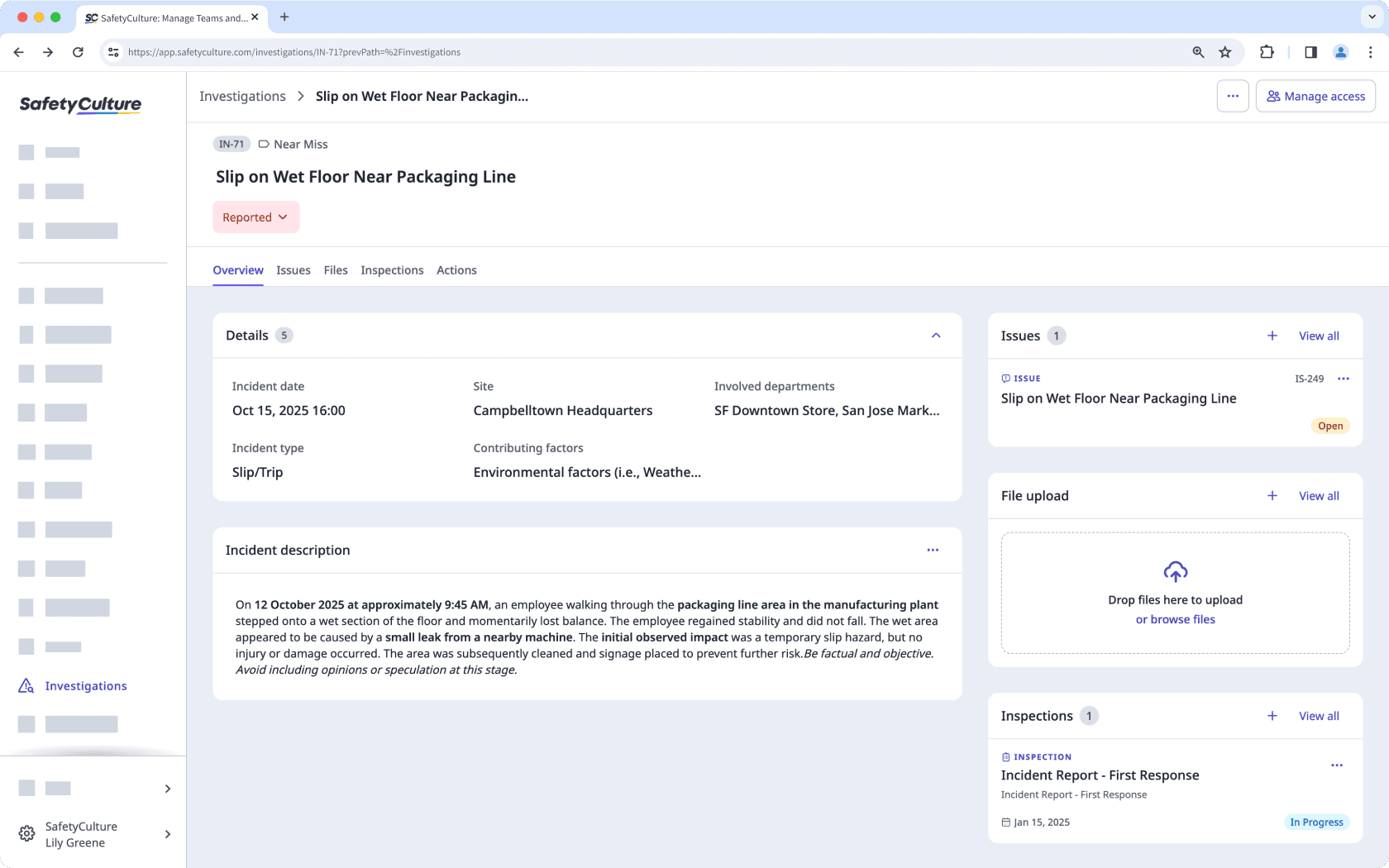Open View all in the Issues panel

(x=1318, y=336)
